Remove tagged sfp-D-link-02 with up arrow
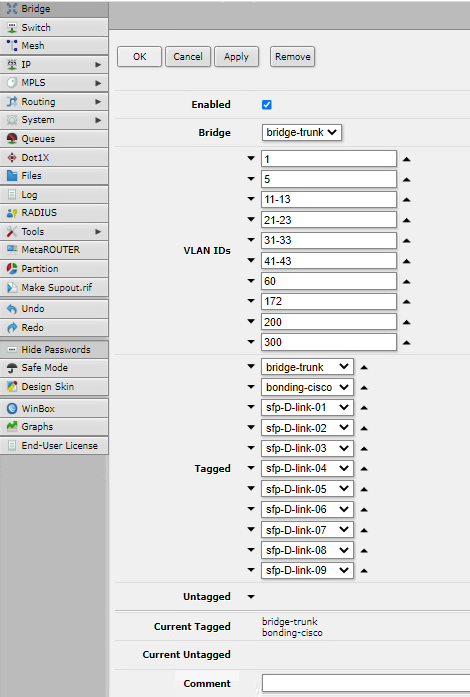Screen dimensions: 470x697 click(364, 429)
